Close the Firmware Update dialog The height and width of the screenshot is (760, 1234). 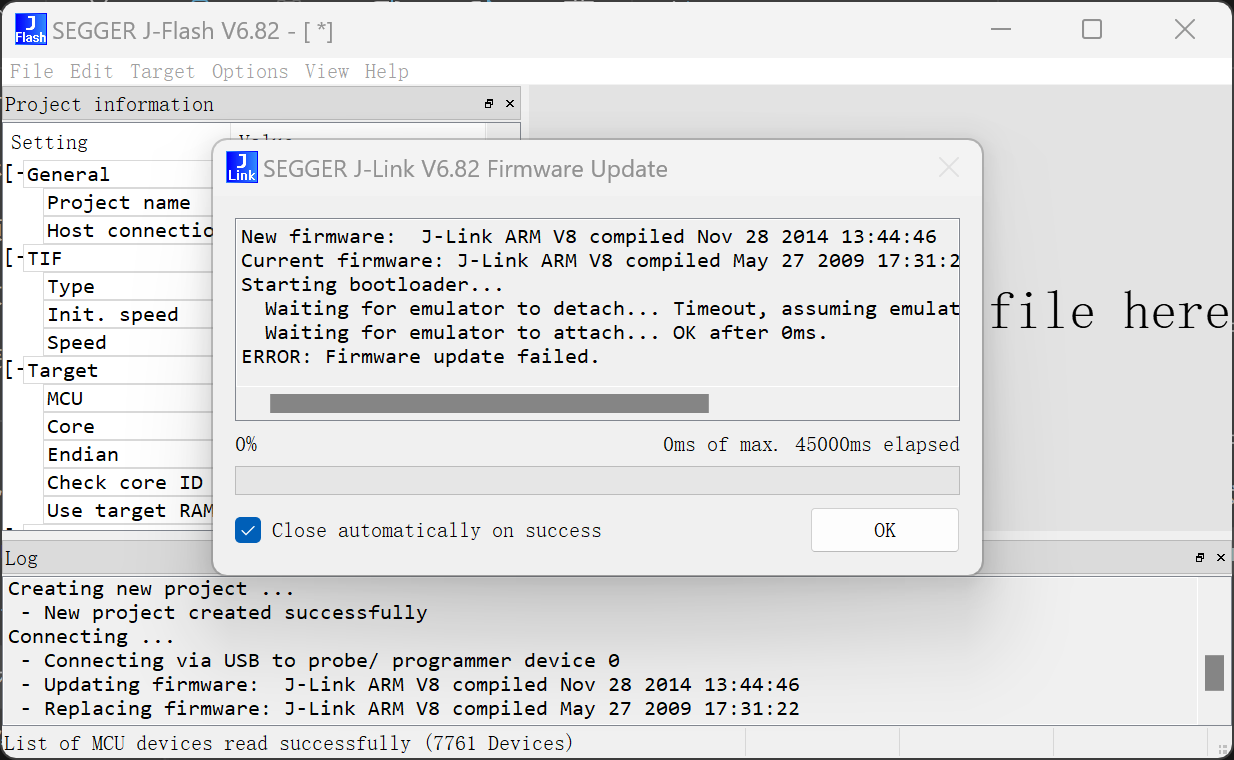[949, 168]
